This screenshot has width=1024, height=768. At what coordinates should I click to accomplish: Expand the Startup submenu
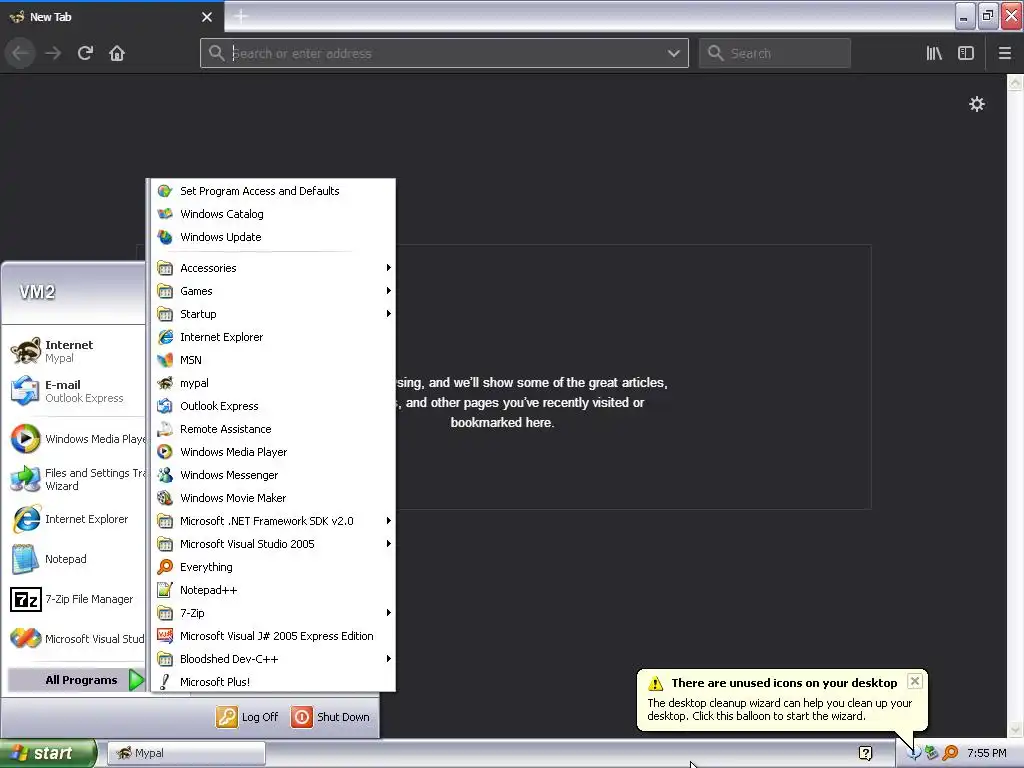273,314
